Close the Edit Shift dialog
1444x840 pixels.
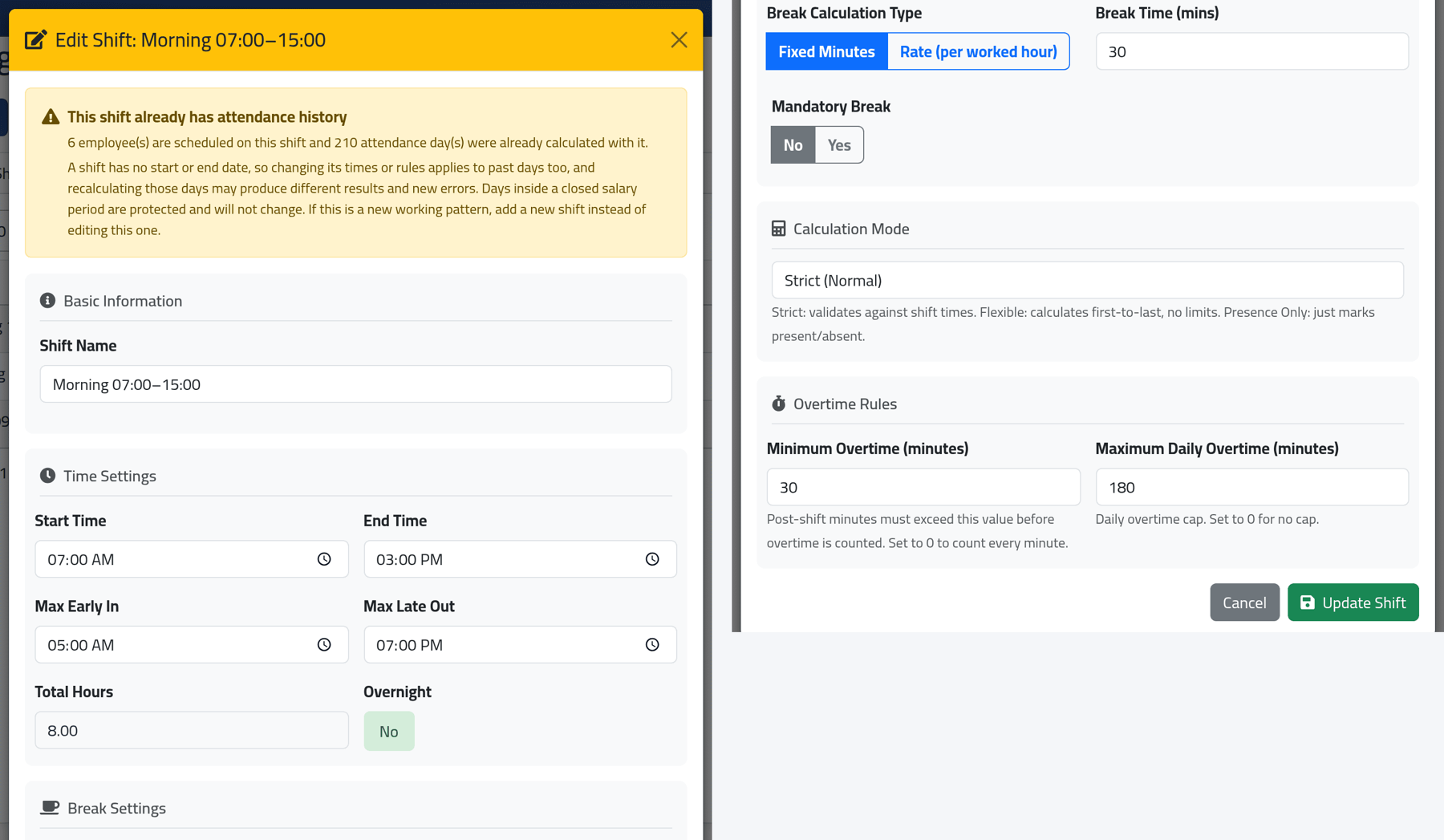point(679,40)
